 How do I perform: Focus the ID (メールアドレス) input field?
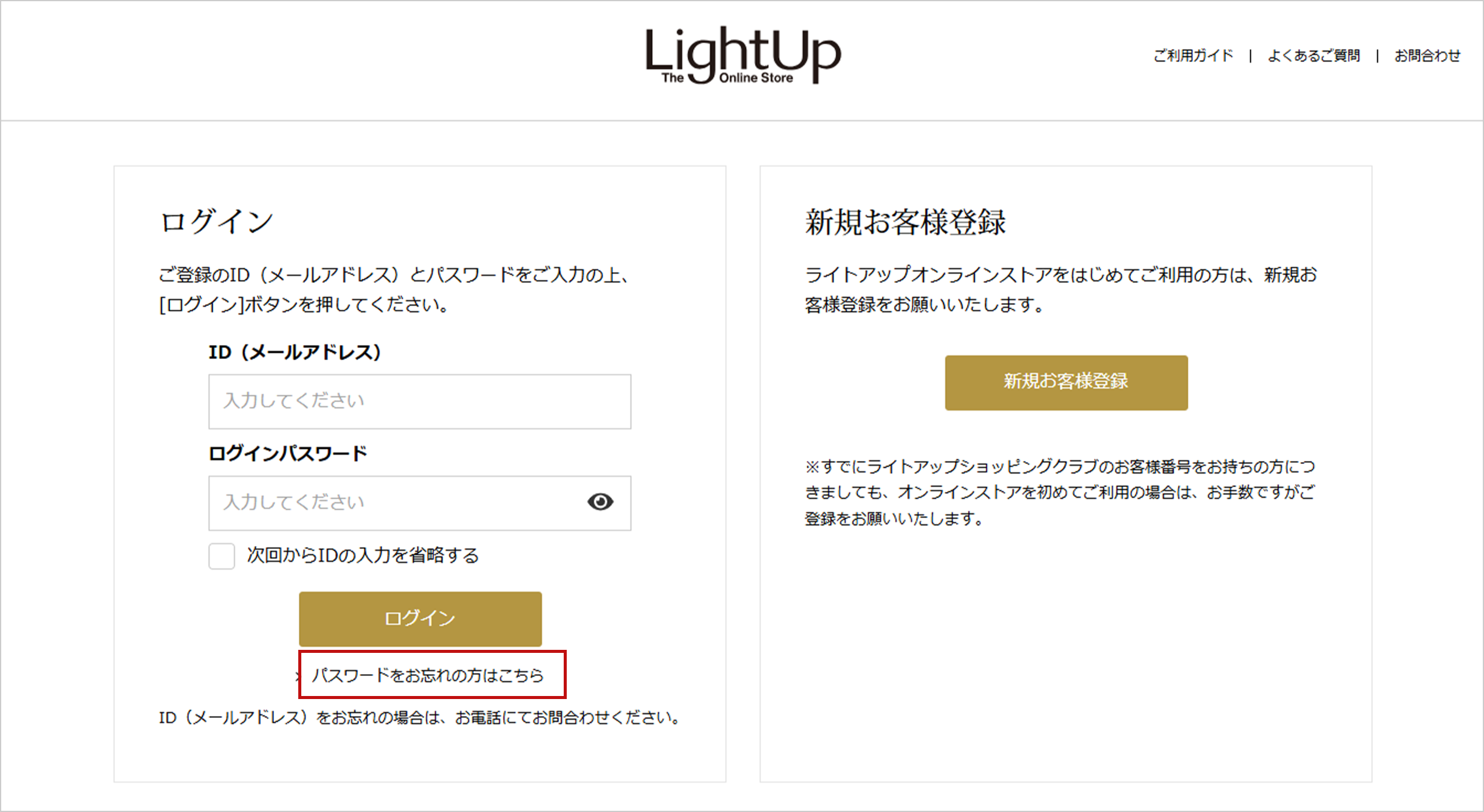pyautogui.click(x=420, y=401)
